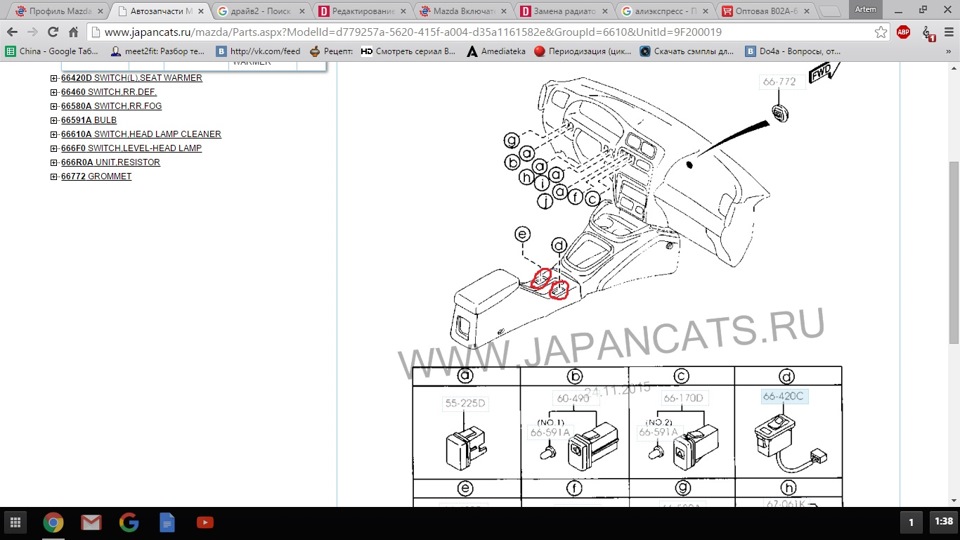The height and width of the screenshot is (540, 960).
Task: Expand the 66772 GROMMET node
Action: point(54,177)
